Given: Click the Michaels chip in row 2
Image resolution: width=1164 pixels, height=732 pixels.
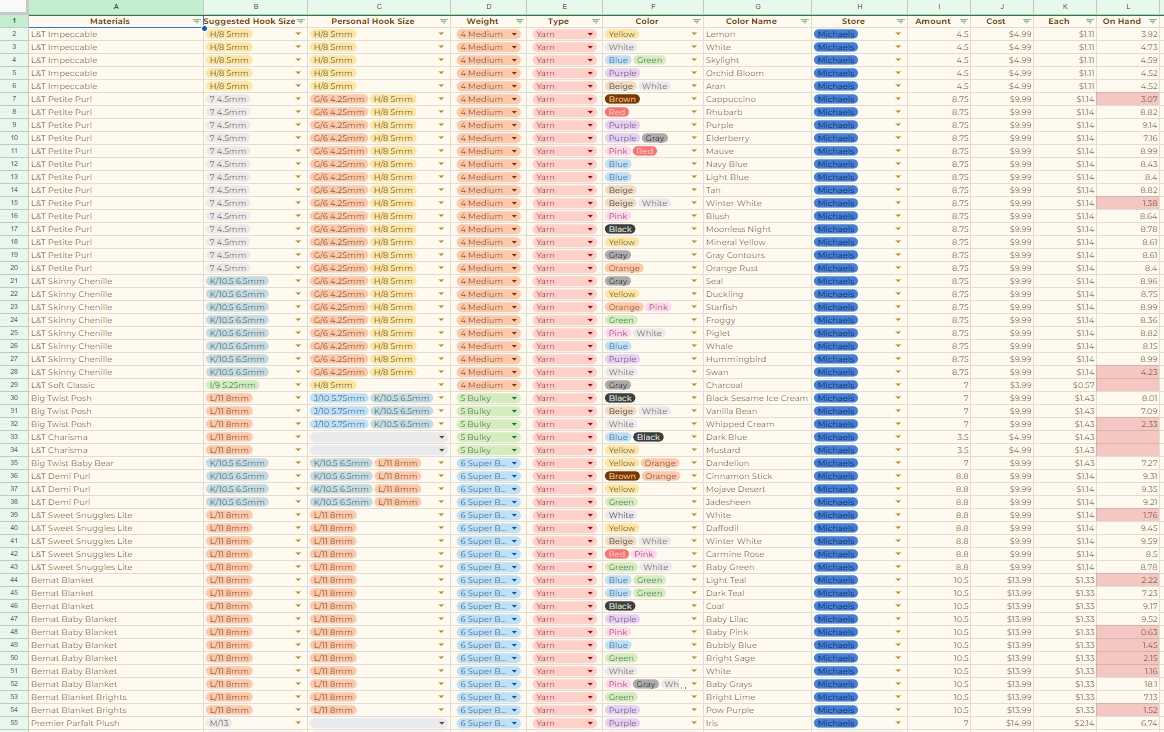Looking at the screenshot, I should [x=836, y=34].
